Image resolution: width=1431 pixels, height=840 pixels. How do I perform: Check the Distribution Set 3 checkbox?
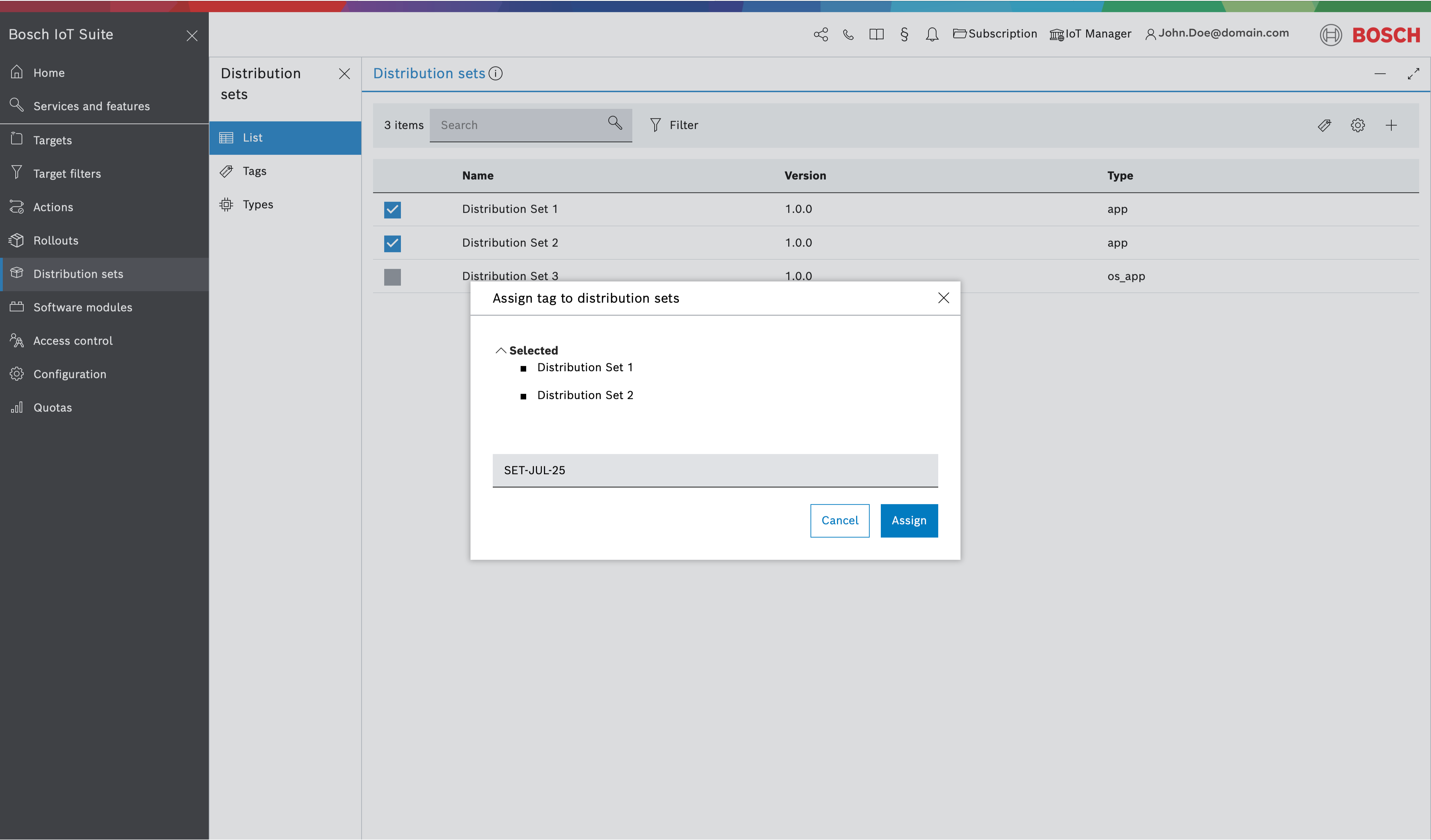393,277
